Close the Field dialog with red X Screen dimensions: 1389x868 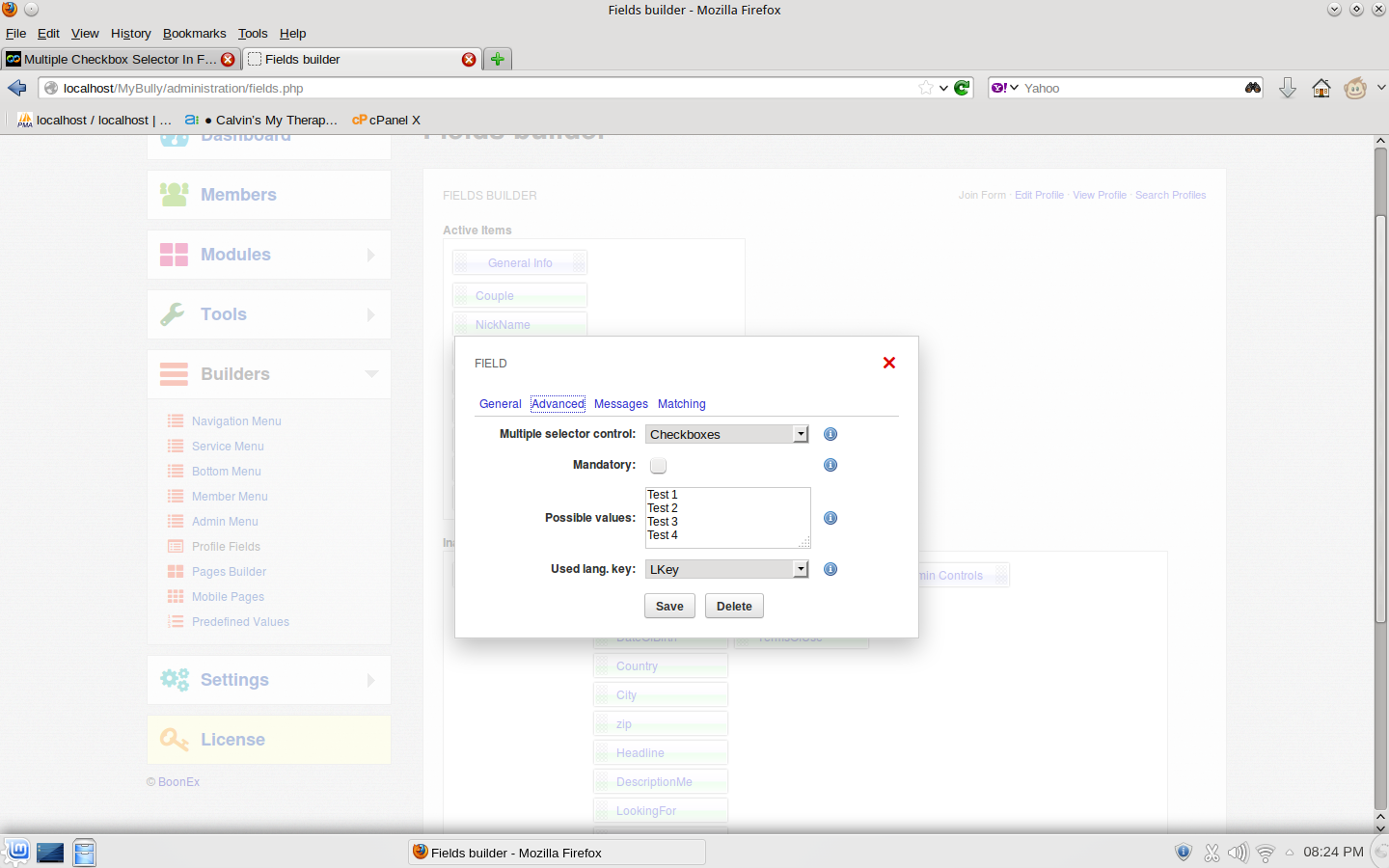[889, 363]
